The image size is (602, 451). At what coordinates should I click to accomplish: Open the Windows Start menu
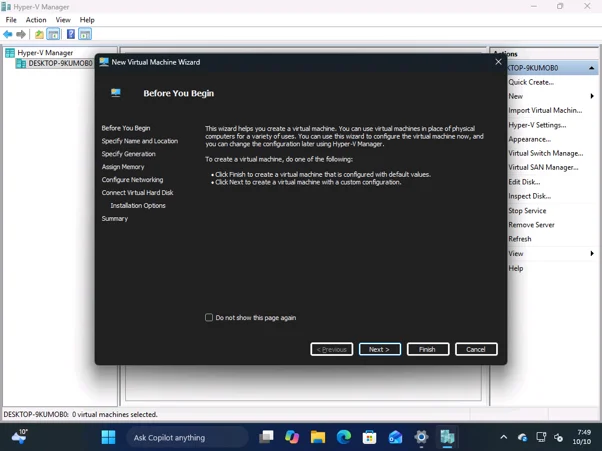click(108, 437)
